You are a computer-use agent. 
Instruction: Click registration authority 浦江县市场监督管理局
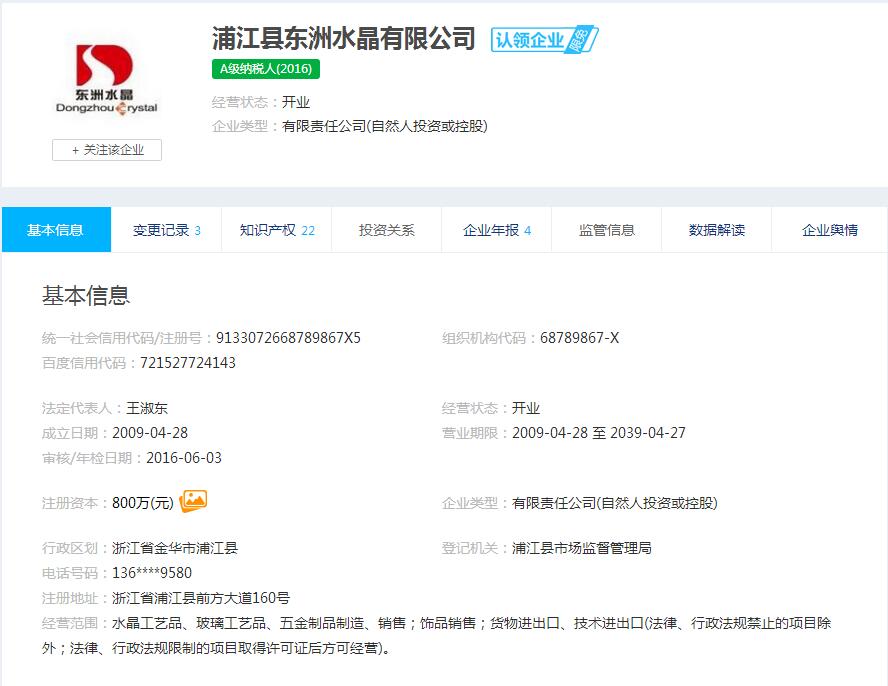coord(582,548)
